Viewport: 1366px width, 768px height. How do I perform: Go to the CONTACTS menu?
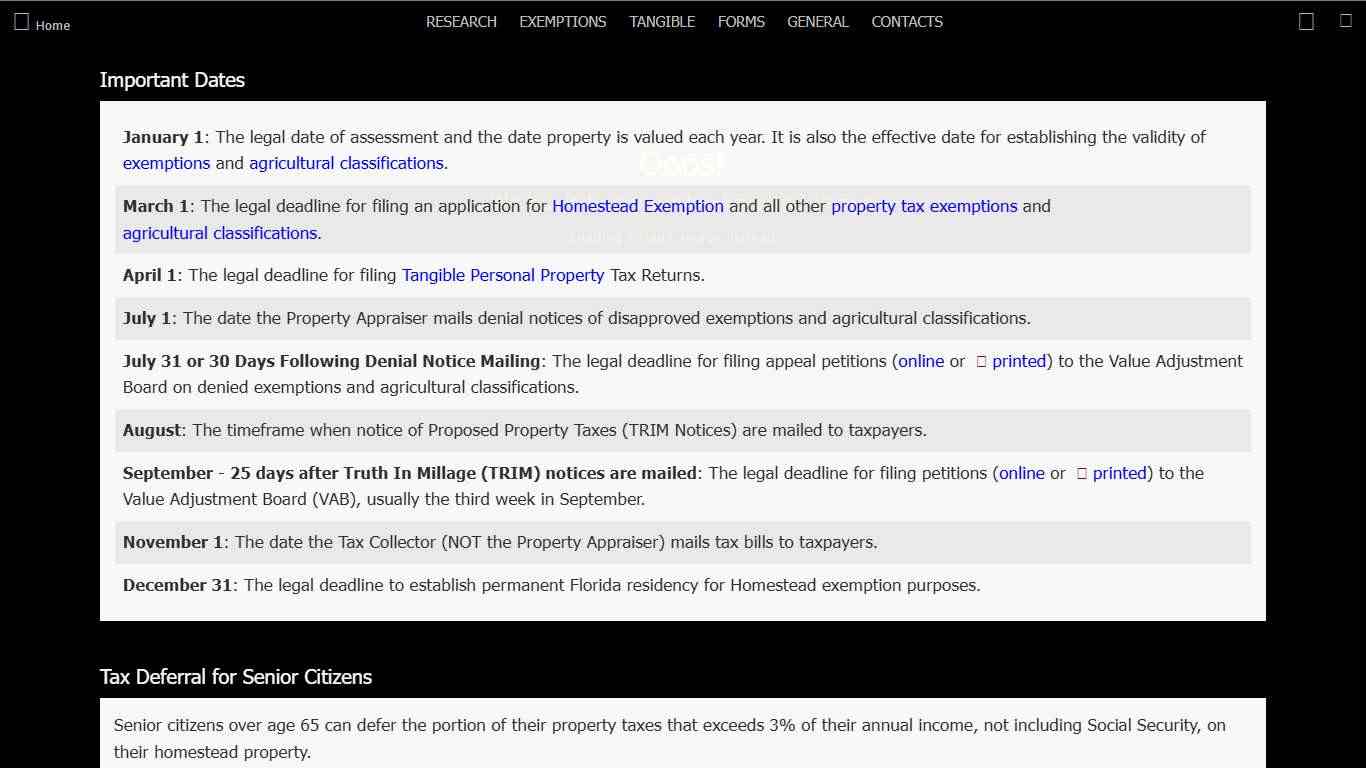pyautogui.click(x=907, y=22)
